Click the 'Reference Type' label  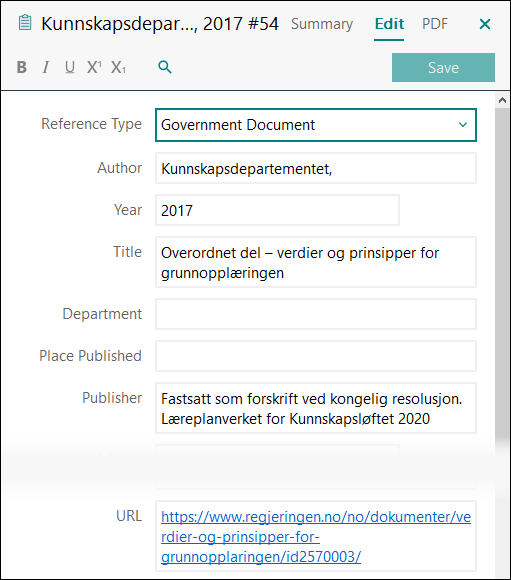pos(91,124)
